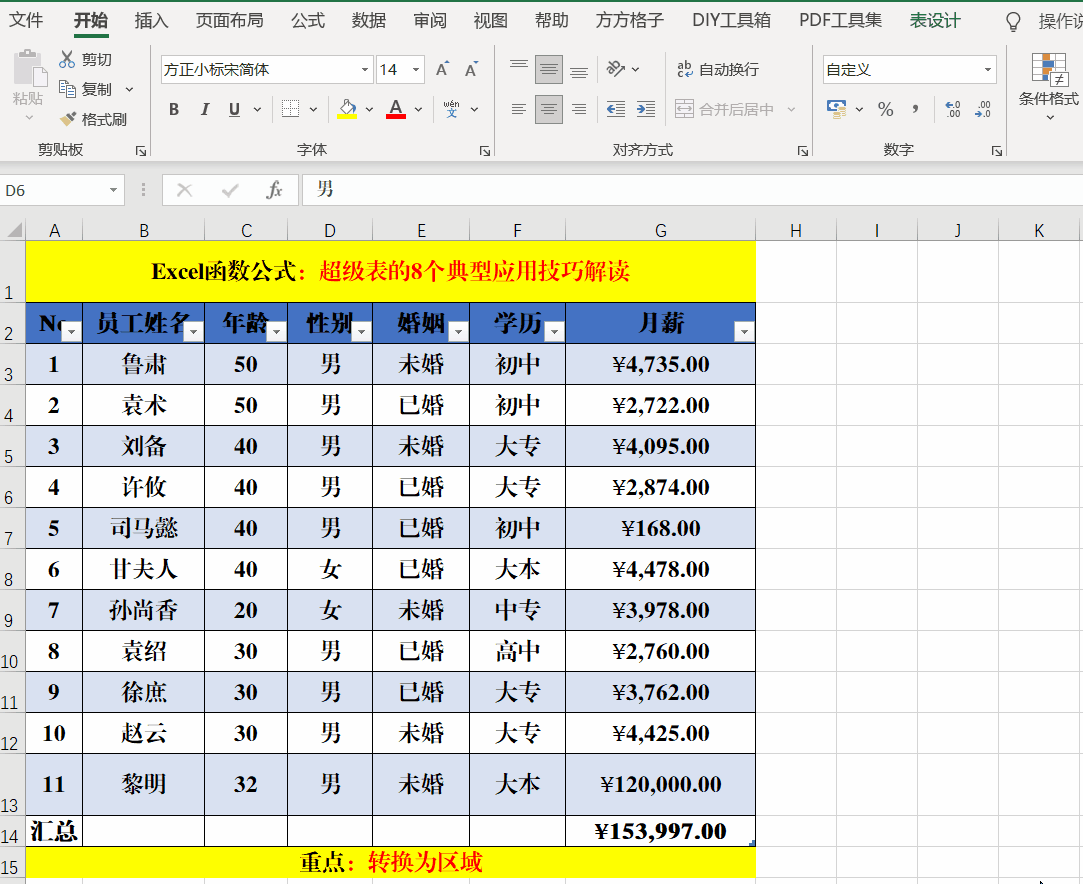The height and width of the screenshot is (884, 1083).
Task: Open the Clipboard (剪贴板) dialog launcher
Action: [141, 151]
